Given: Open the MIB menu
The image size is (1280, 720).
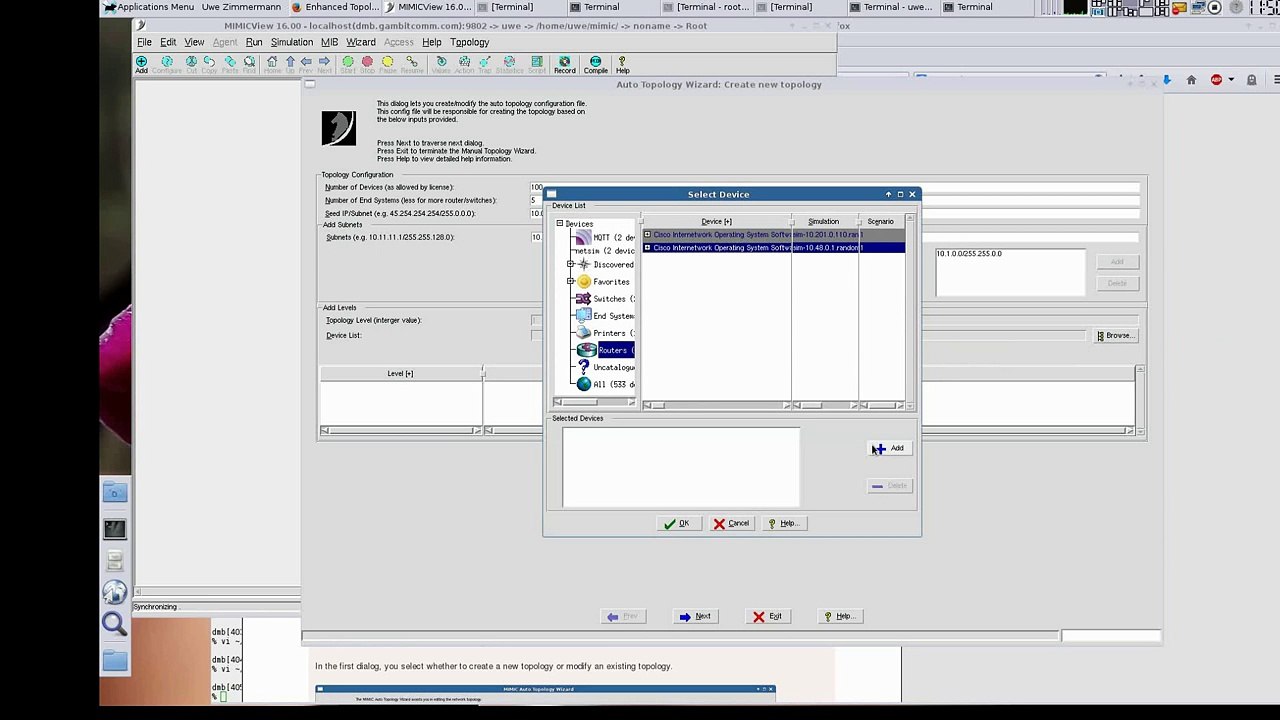Looking at the screenshot, I should [x=329, y=42].
